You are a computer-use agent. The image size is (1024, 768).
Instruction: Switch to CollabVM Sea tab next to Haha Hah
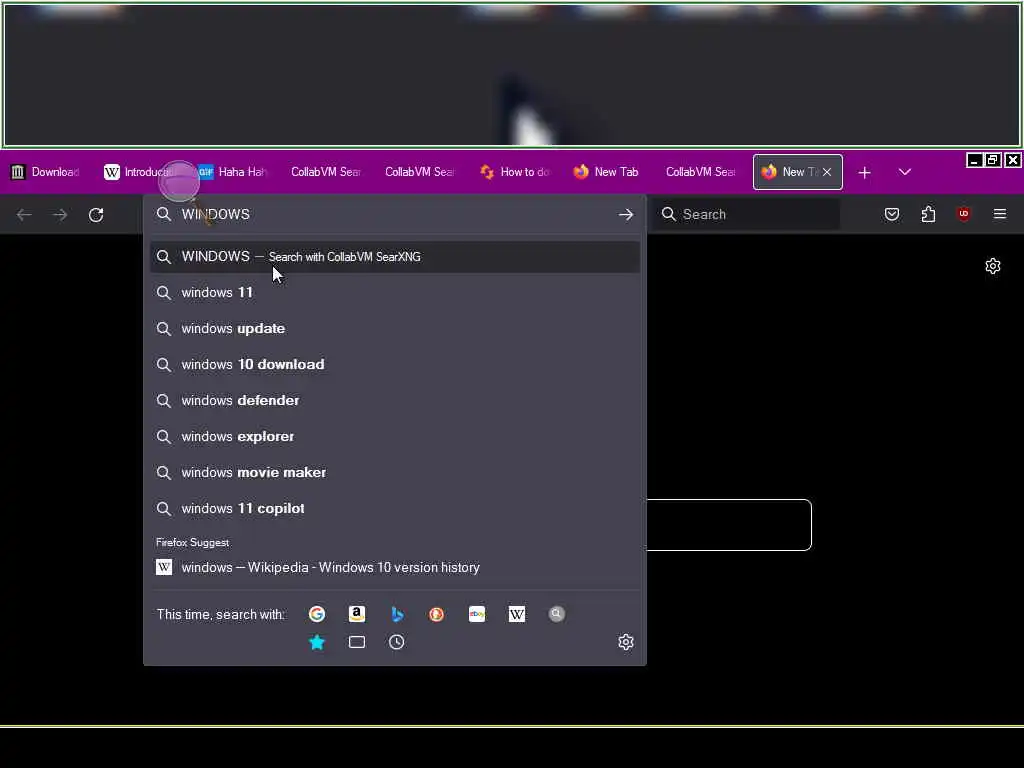click(326, 172)
